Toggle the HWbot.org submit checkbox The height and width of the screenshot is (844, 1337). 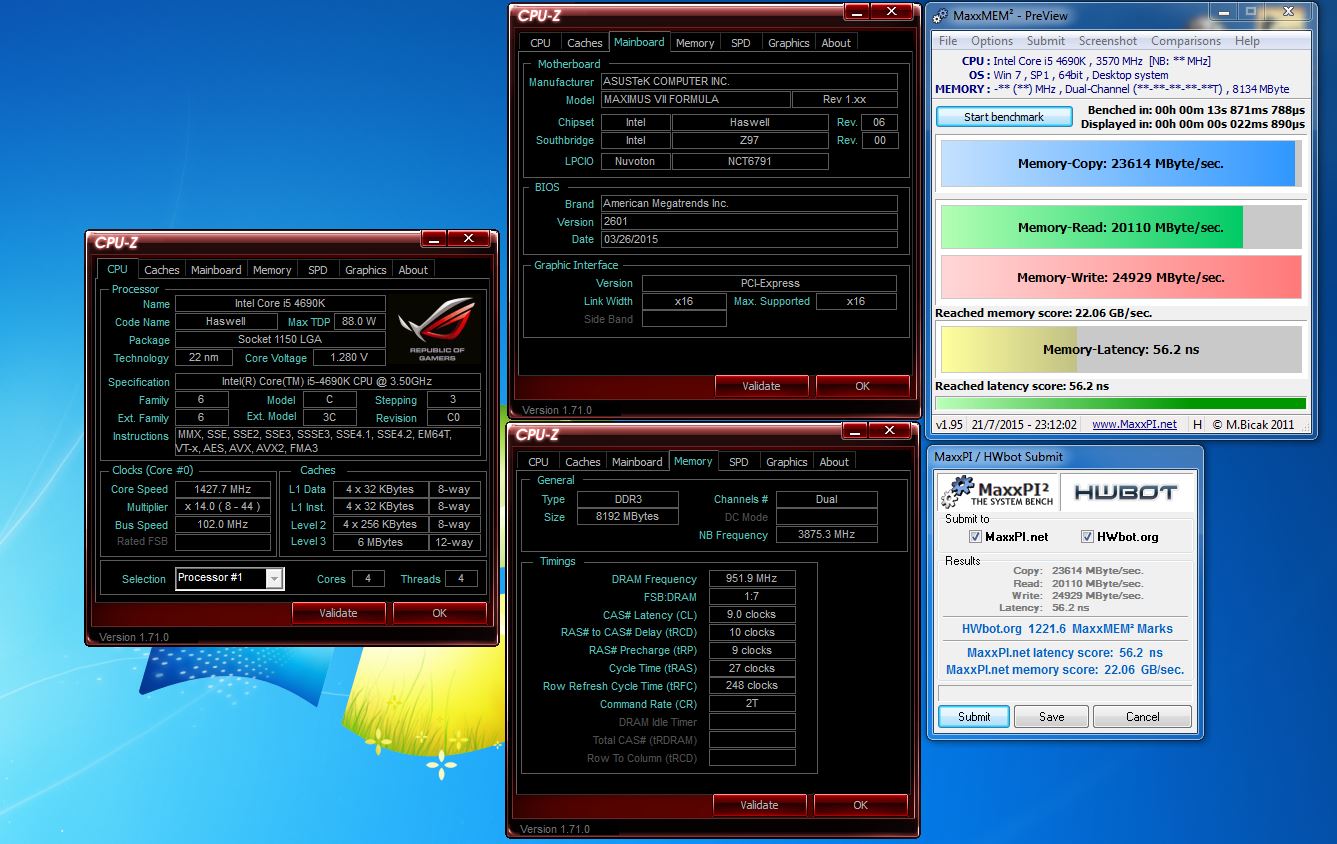(1087, 537)
